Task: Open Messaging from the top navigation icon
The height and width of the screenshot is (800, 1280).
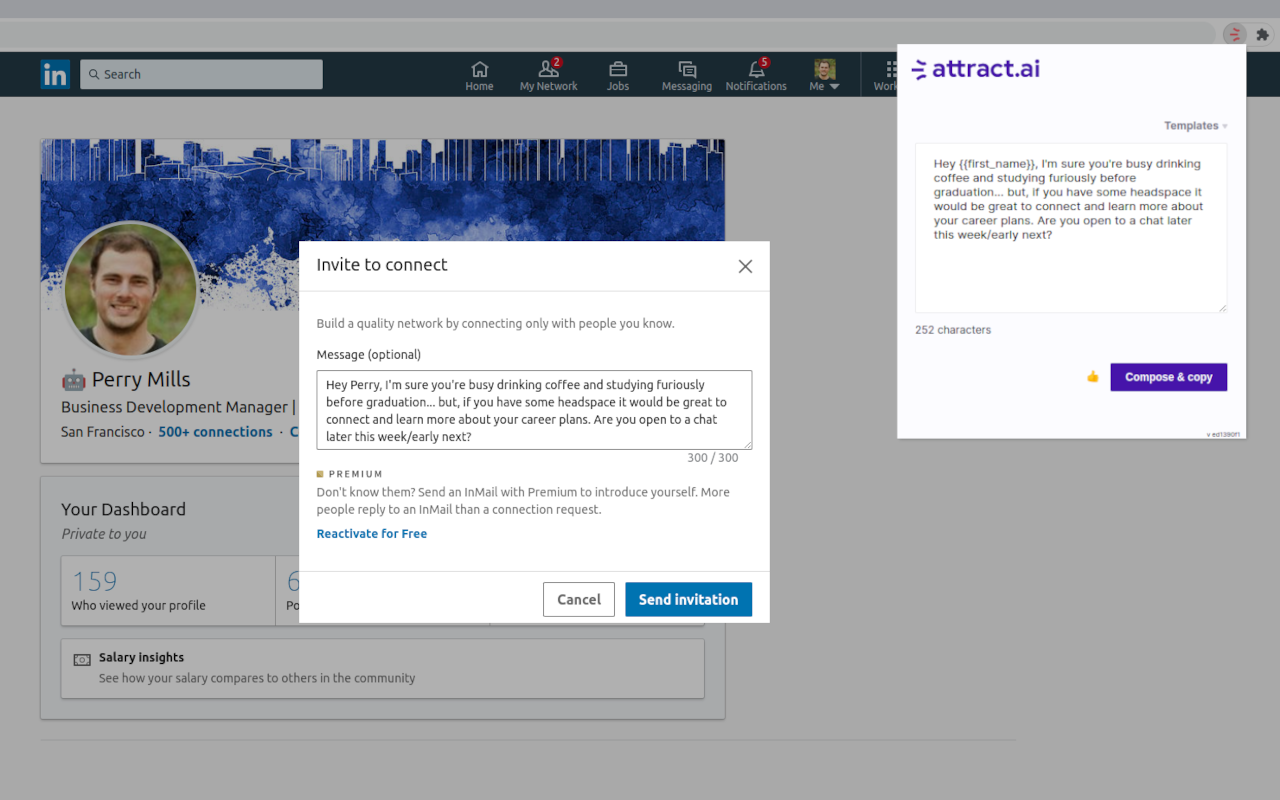Action: click(686, 74)
